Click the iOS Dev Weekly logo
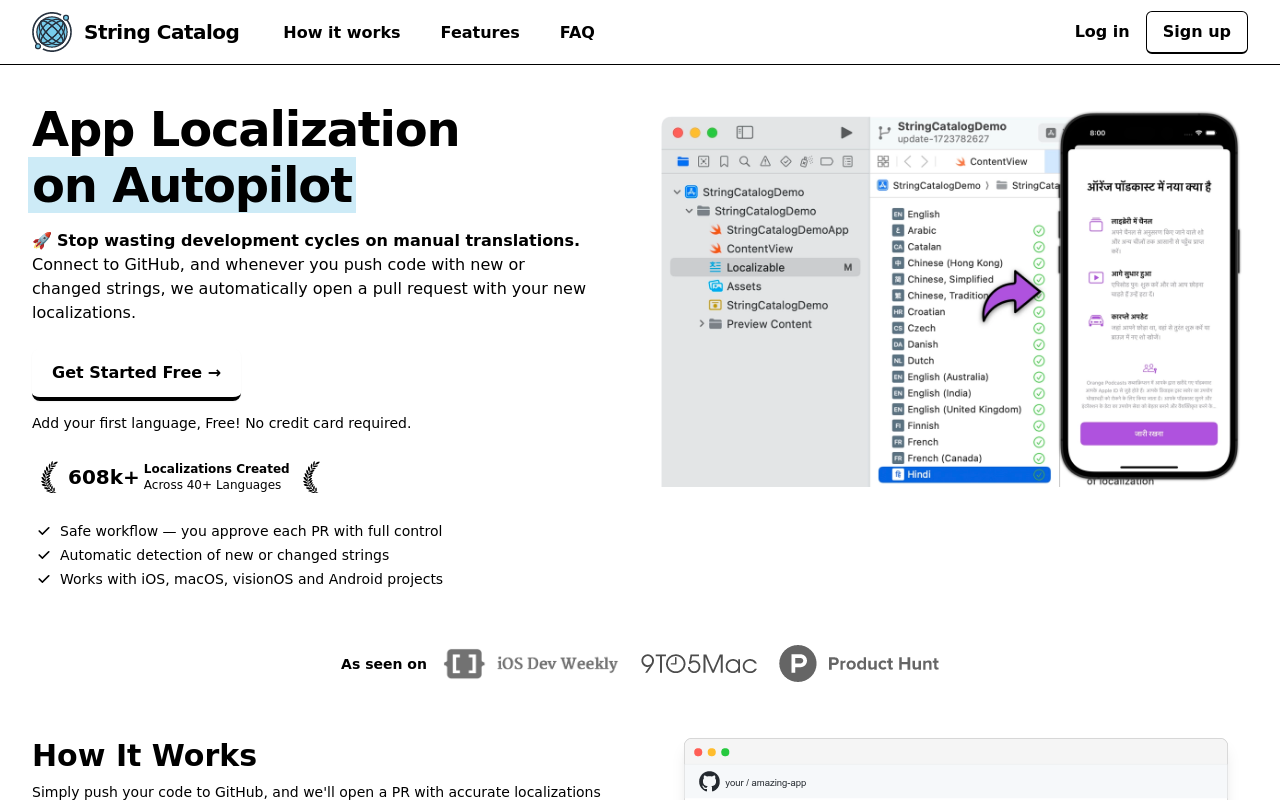 click(x=531, y=664)
